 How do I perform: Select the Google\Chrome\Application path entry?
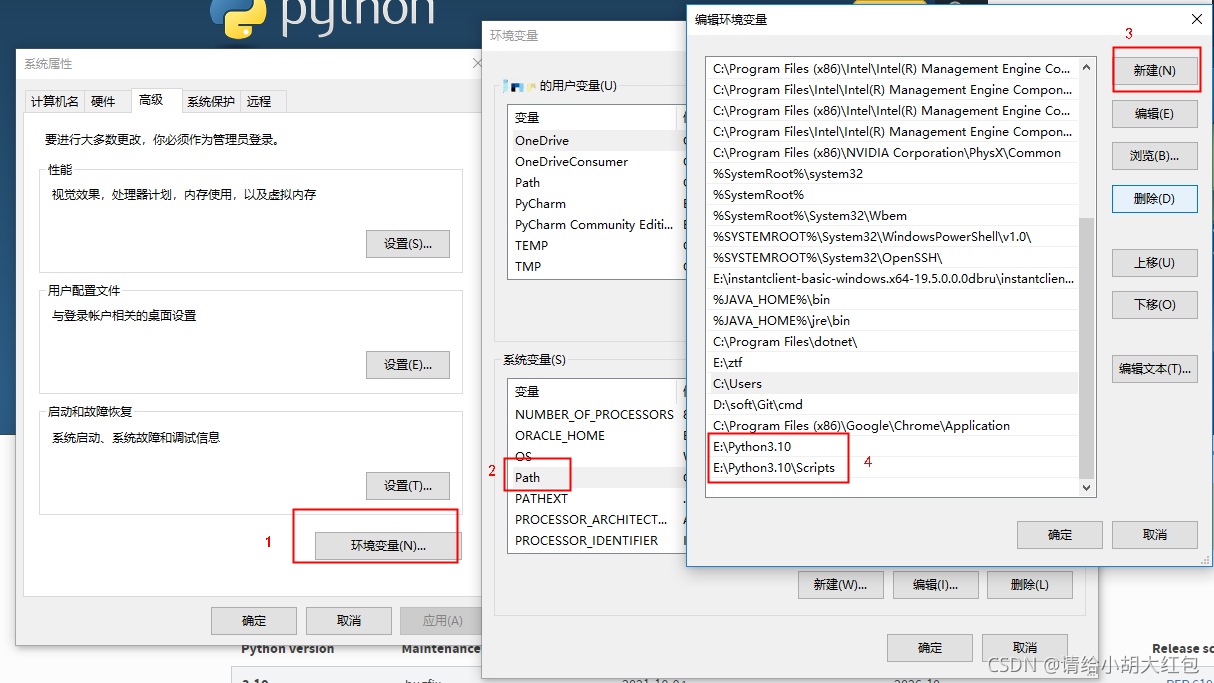894,426
